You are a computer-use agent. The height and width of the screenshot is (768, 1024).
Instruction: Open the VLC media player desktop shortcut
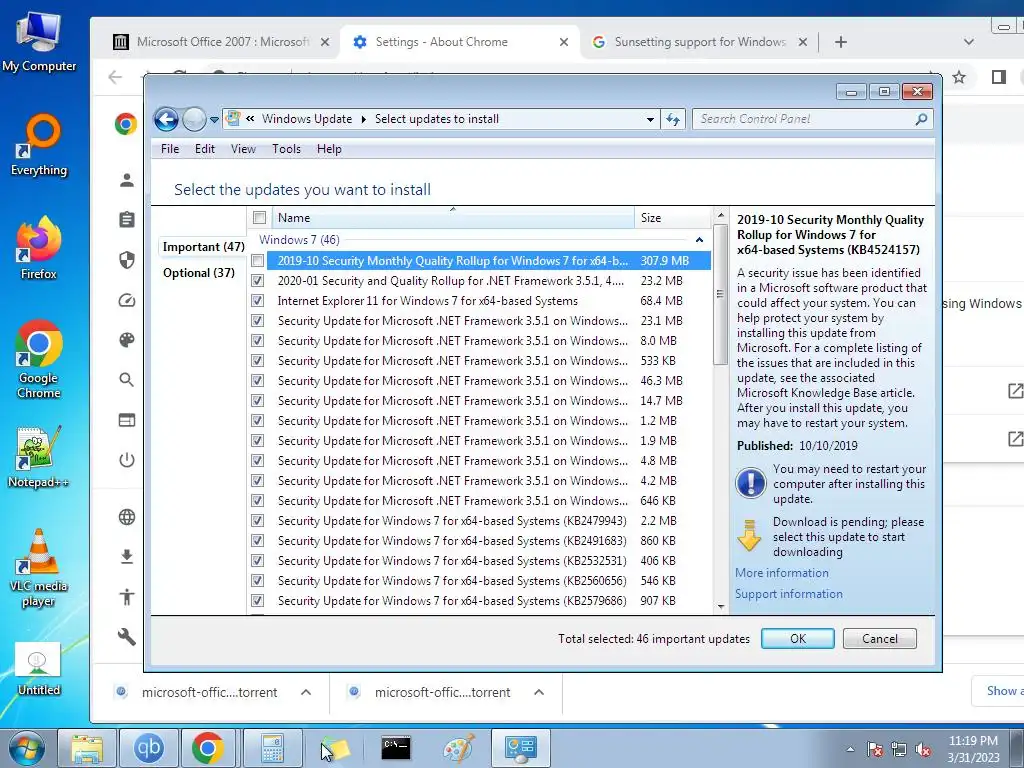click(x=39, y=568)
